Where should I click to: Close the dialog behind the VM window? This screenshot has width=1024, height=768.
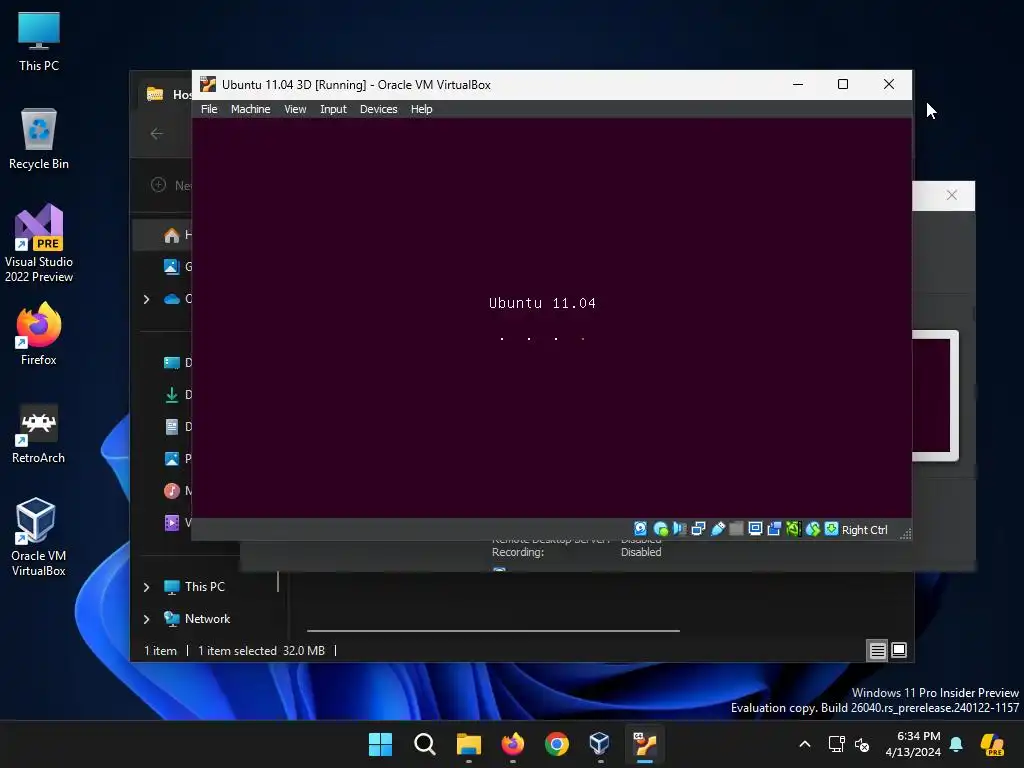click(952, 195)
